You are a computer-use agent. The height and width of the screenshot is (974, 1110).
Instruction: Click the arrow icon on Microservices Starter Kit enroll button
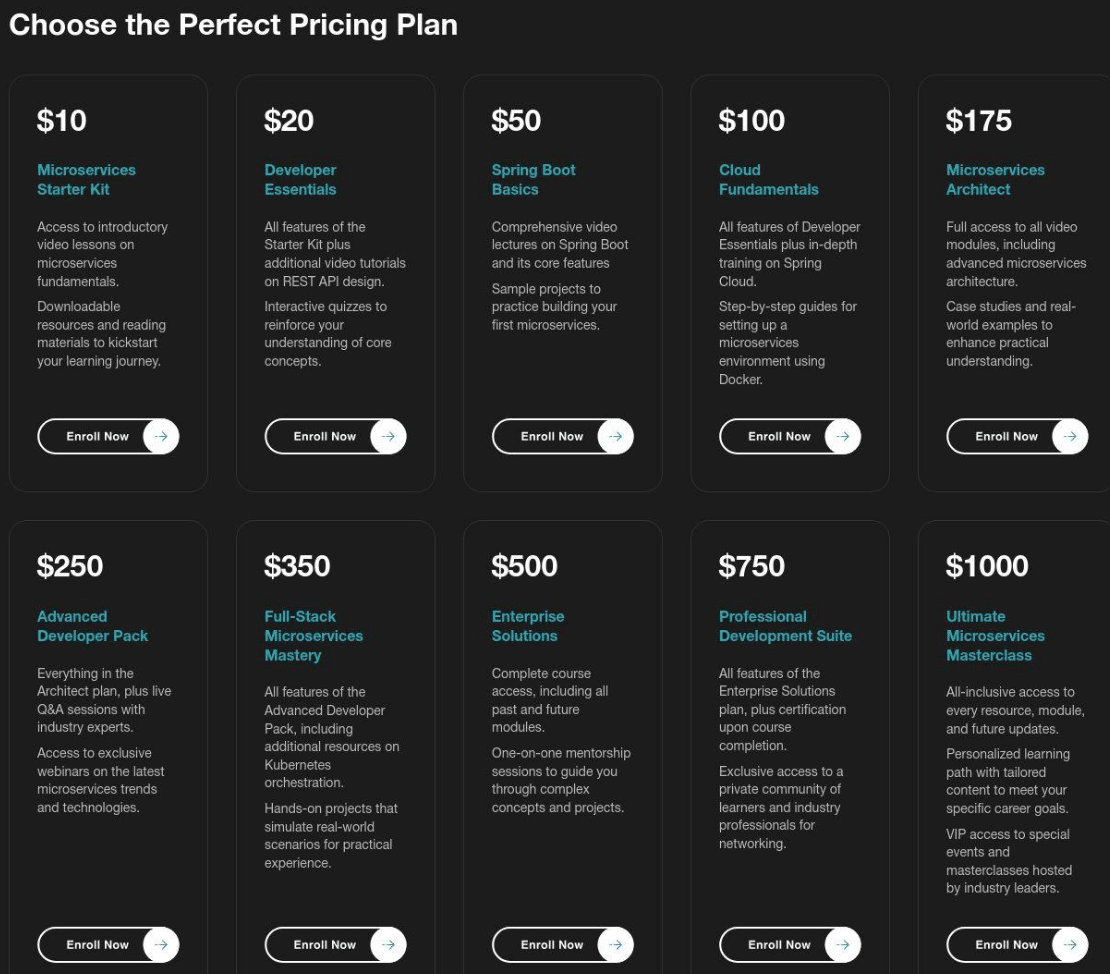point(160,436)
